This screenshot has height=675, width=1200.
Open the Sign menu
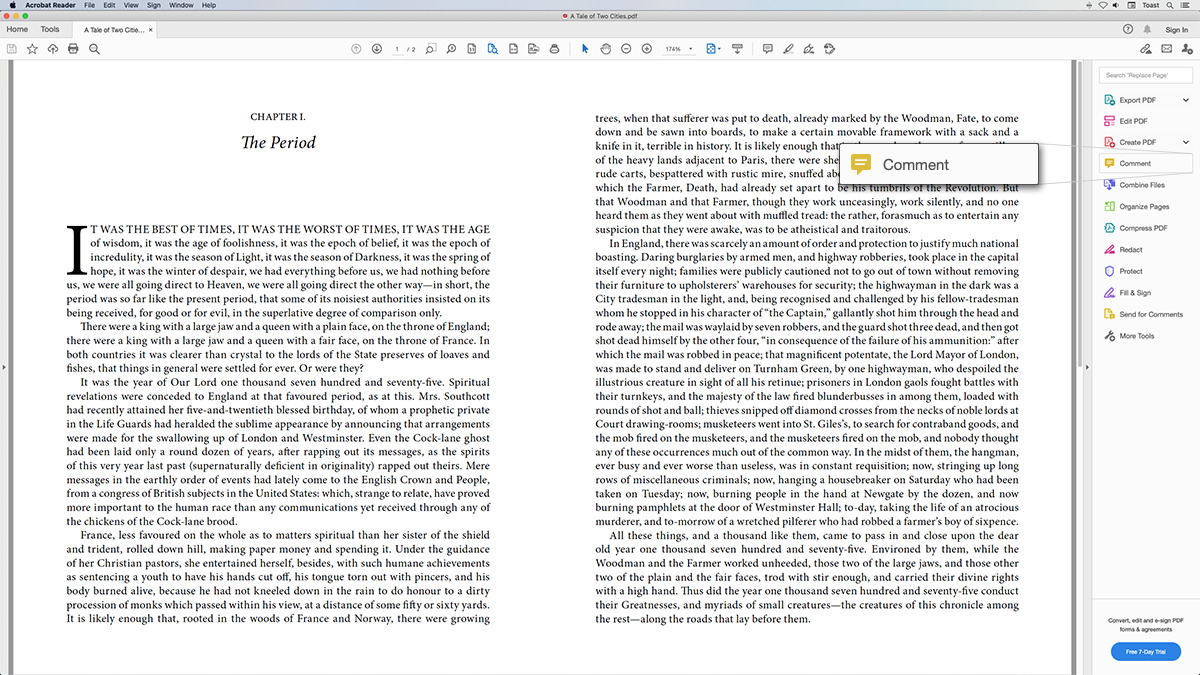(x=153, y=5)
